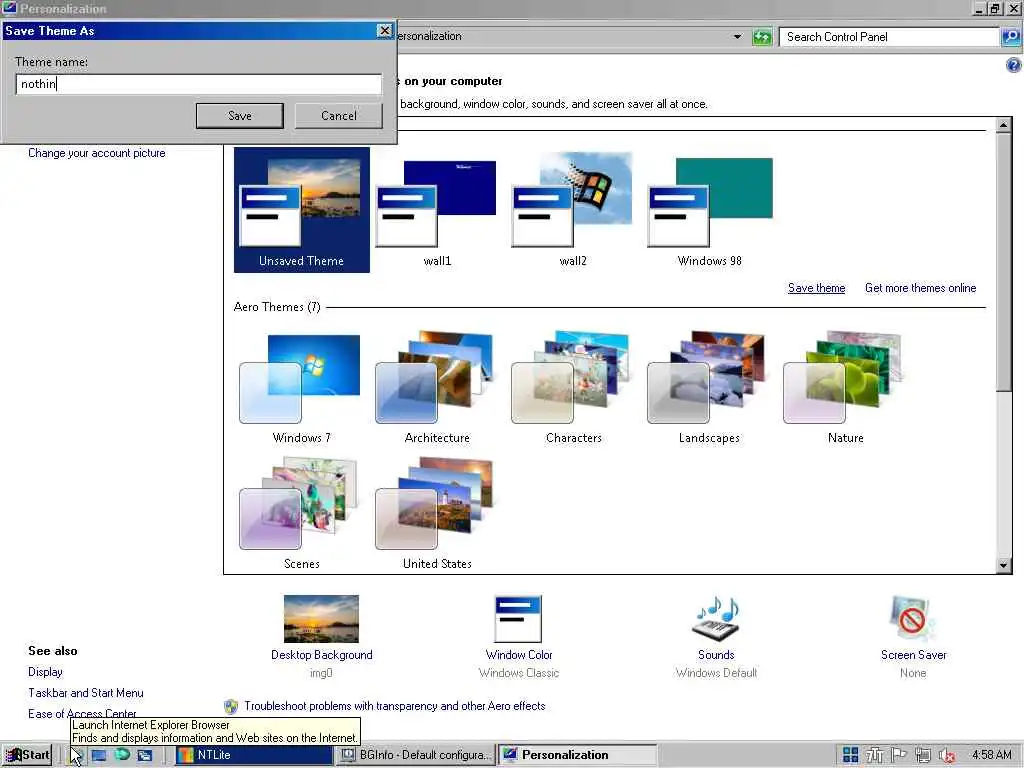Viewport: 1024px width, 768px height.
Task: Click the muted volume tray icon
Action: (947, 755)
